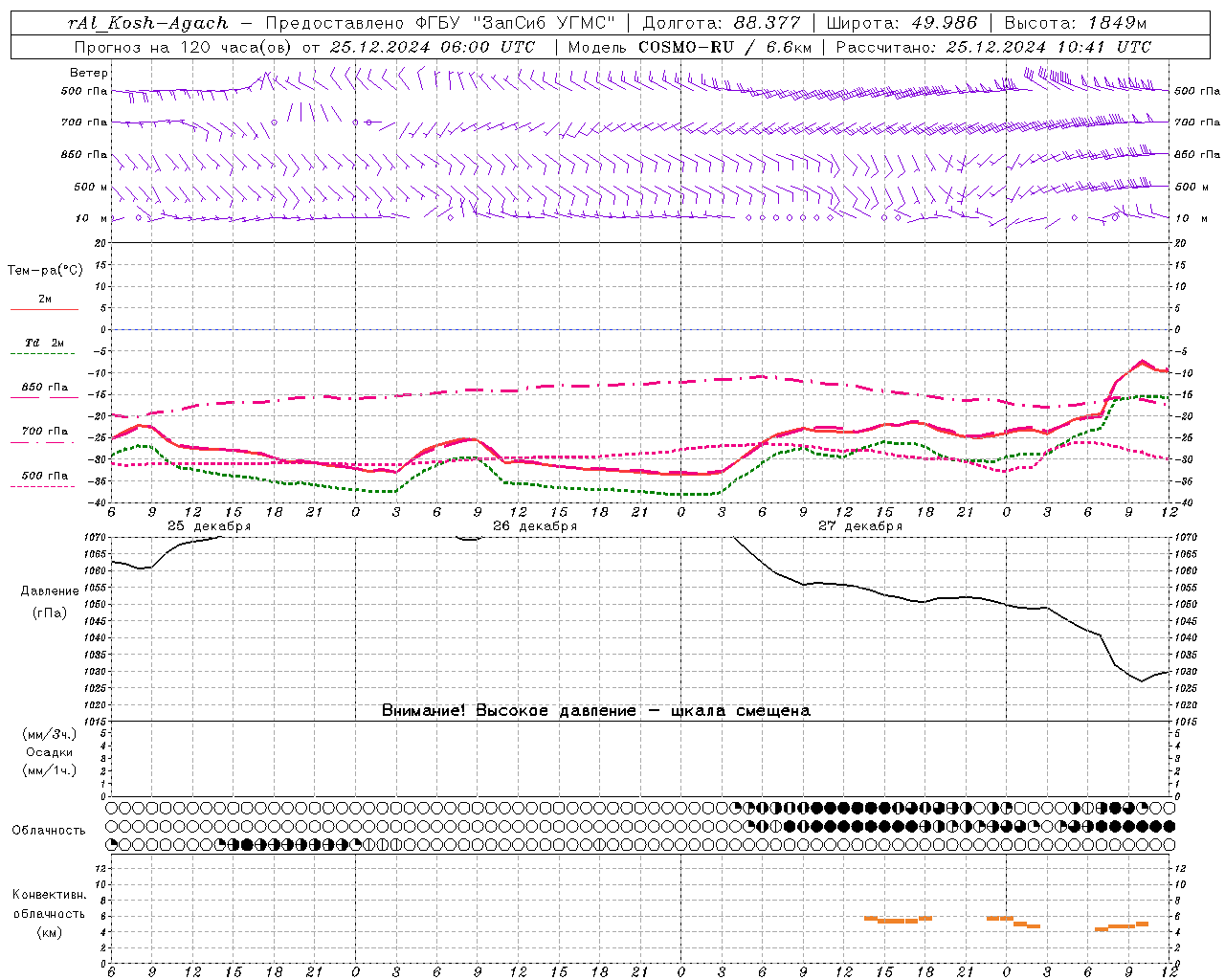Click the Долгота: 88.377 value
1225x980 pixels.
pos(721,23)
